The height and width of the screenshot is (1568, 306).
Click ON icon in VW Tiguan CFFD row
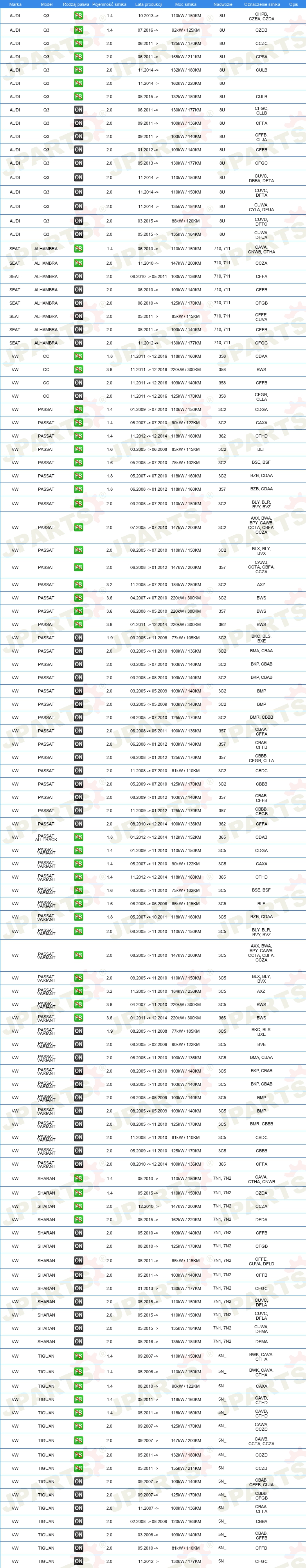click(79, 1548)
